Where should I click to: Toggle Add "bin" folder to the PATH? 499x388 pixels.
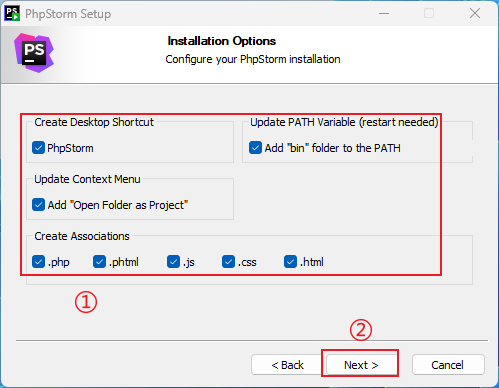[x=255, y=148]
